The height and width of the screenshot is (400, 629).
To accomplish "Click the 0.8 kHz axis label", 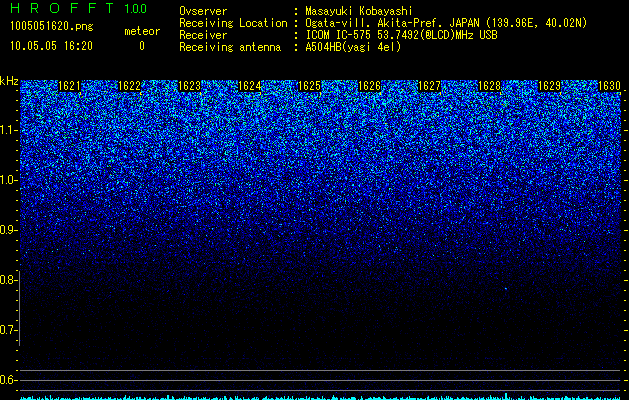I will point(8,280).
